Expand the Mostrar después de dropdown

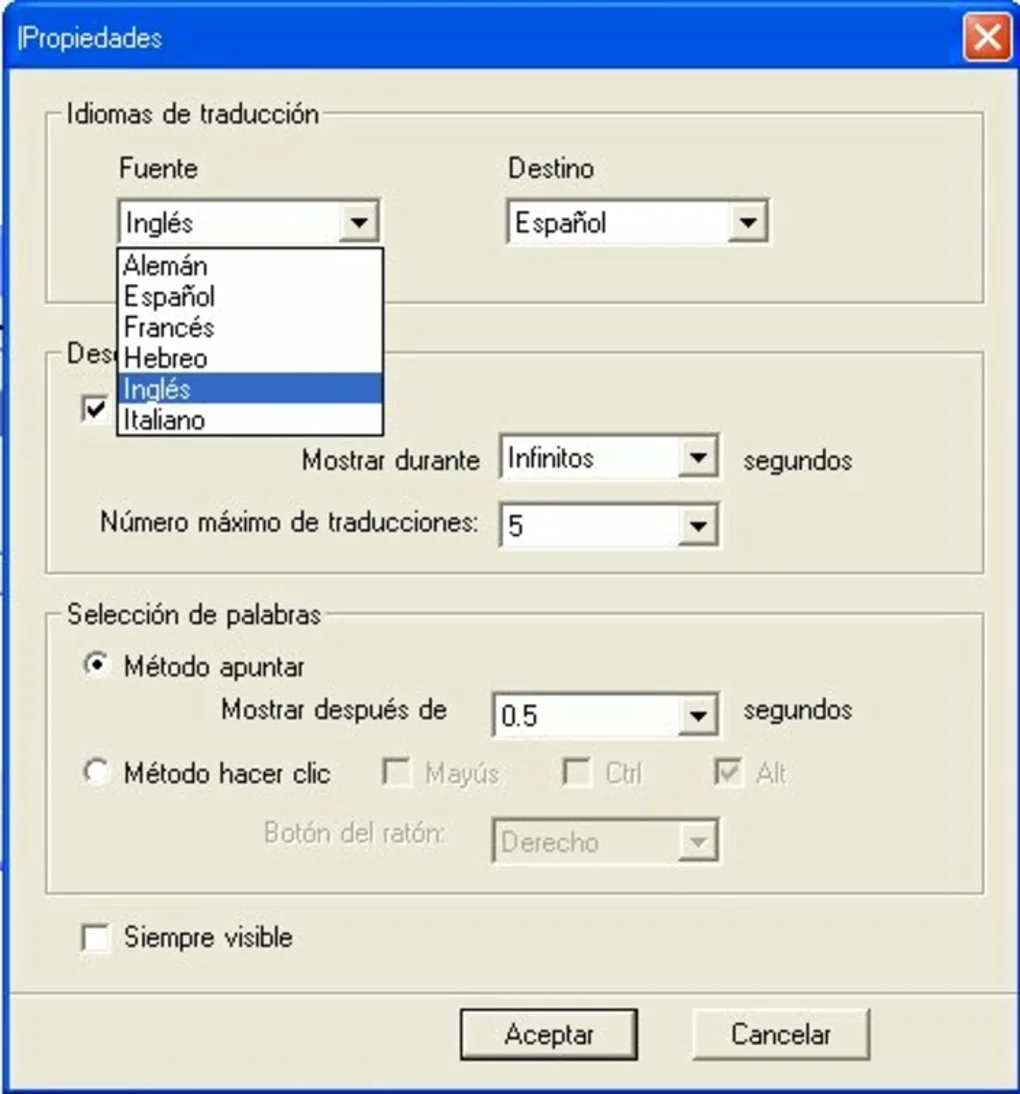(x=697, y=715)
